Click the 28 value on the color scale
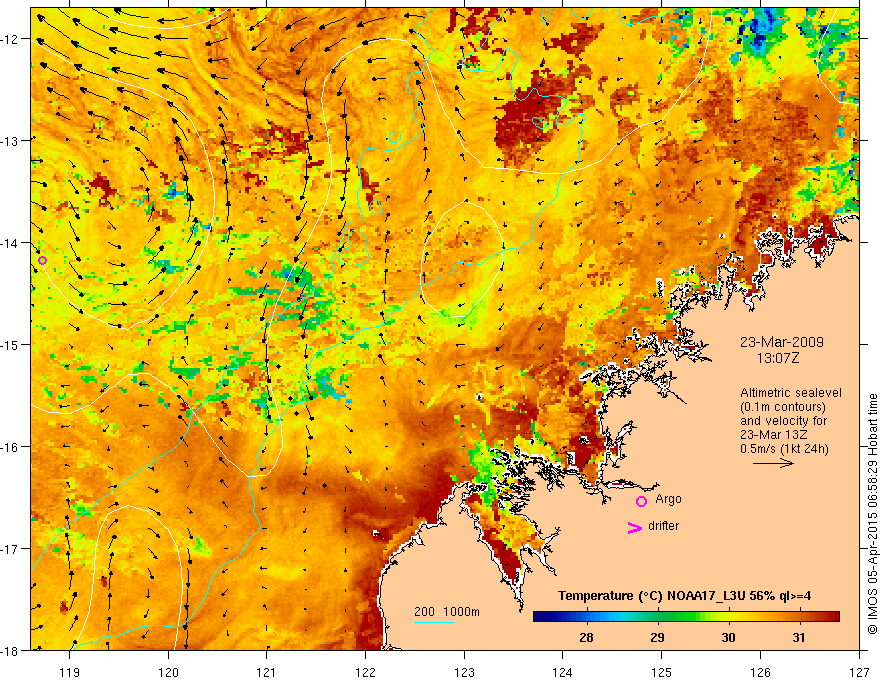The width and height of the screenshot is (880, 680). (586, 637)
